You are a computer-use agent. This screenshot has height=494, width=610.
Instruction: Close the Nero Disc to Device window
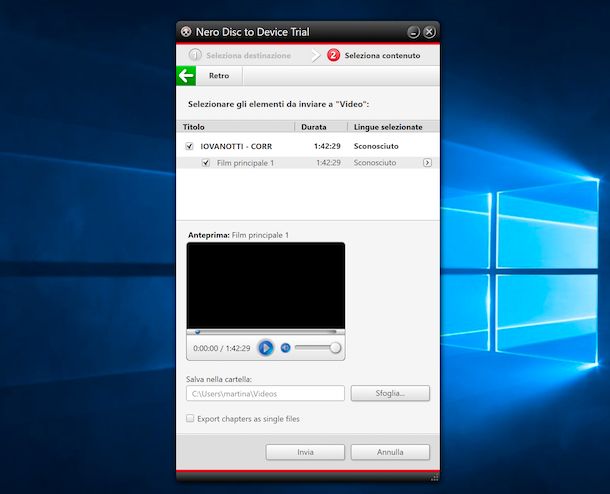coord(429,32)
